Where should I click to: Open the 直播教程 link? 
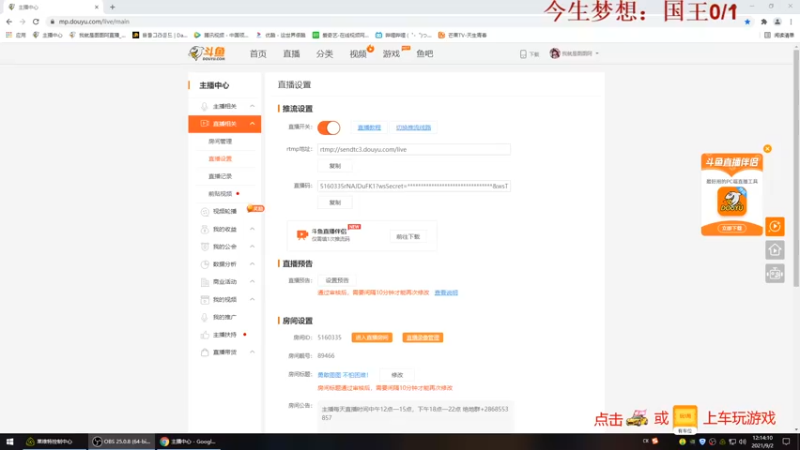369,128
